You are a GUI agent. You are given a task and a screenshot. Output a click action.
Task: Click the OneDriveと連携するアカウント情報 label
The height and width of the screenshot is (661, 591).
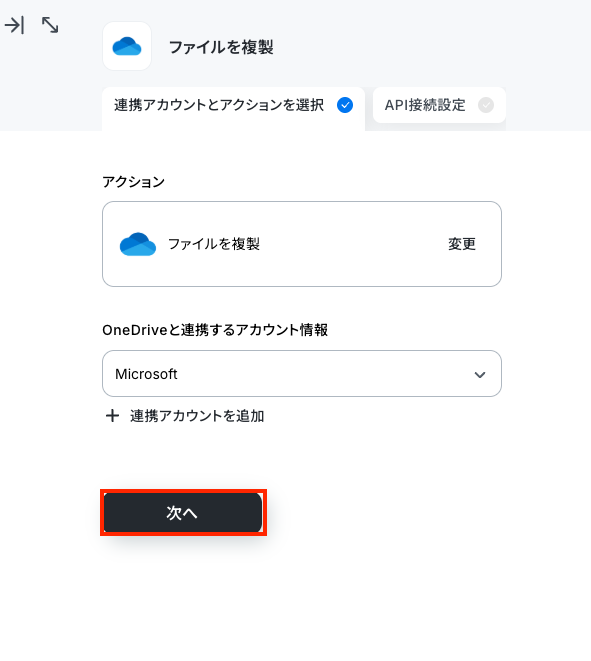[x=215, y=330]
